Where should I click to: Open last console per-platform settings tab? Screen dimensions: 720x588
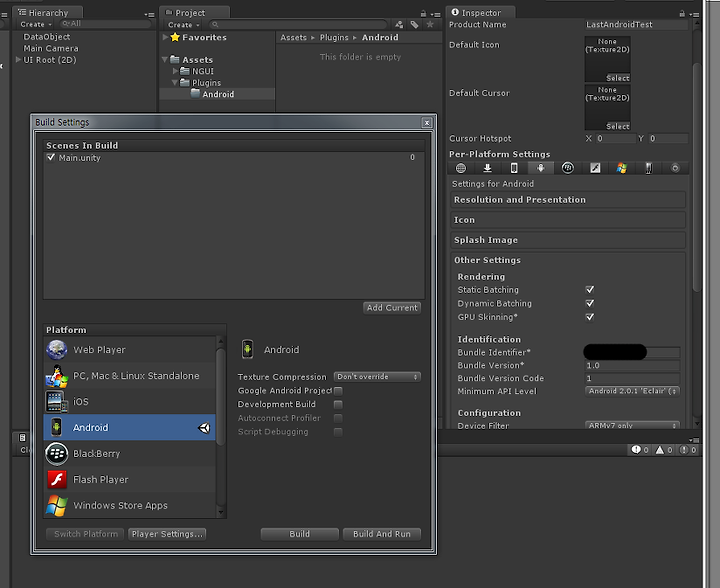coord(675,168)
